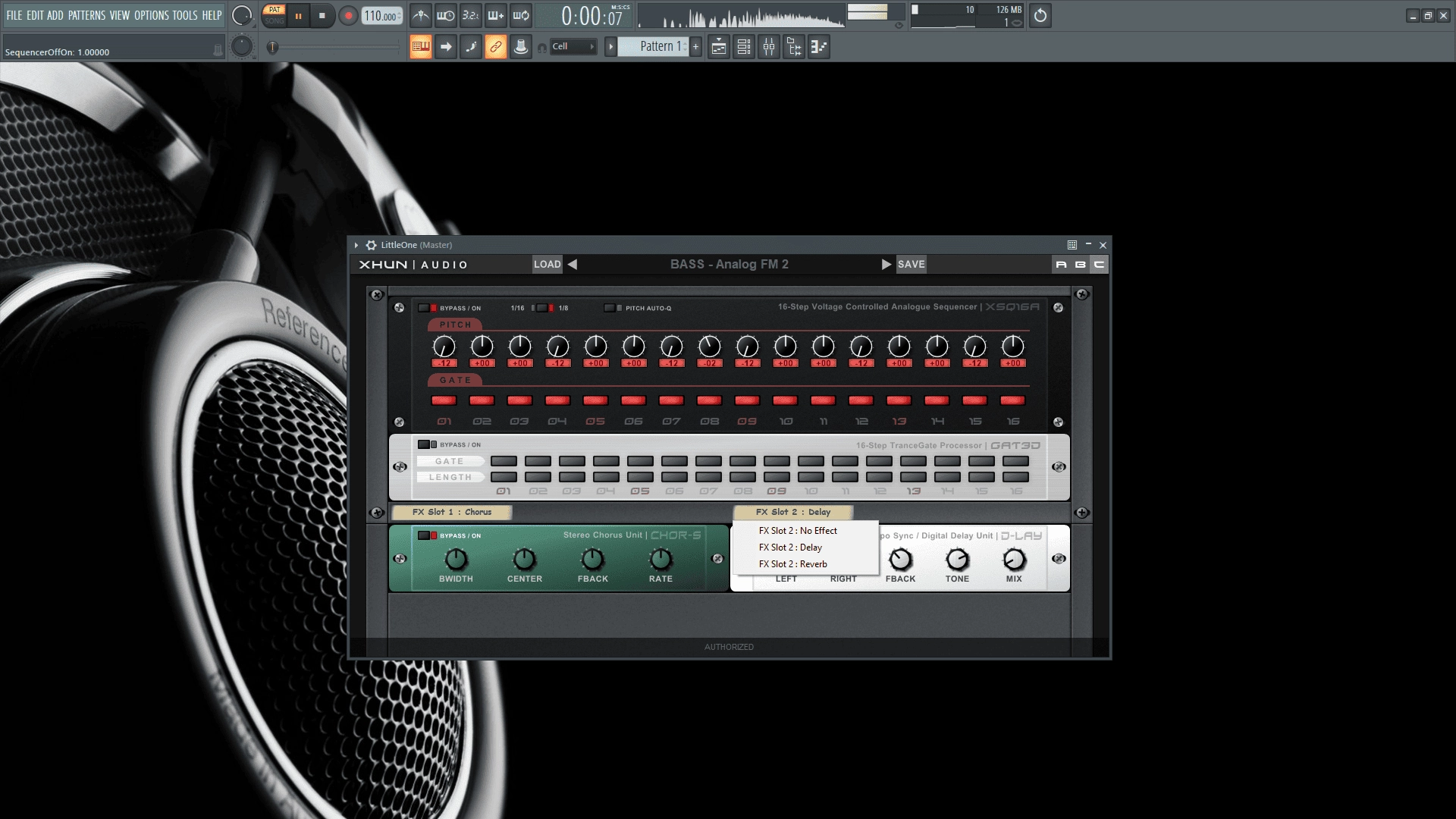The height and width of the screenshot is (819, 1456).
Task: Toggle sequencer BYPASS / ON switch
Action: [428, 308]
